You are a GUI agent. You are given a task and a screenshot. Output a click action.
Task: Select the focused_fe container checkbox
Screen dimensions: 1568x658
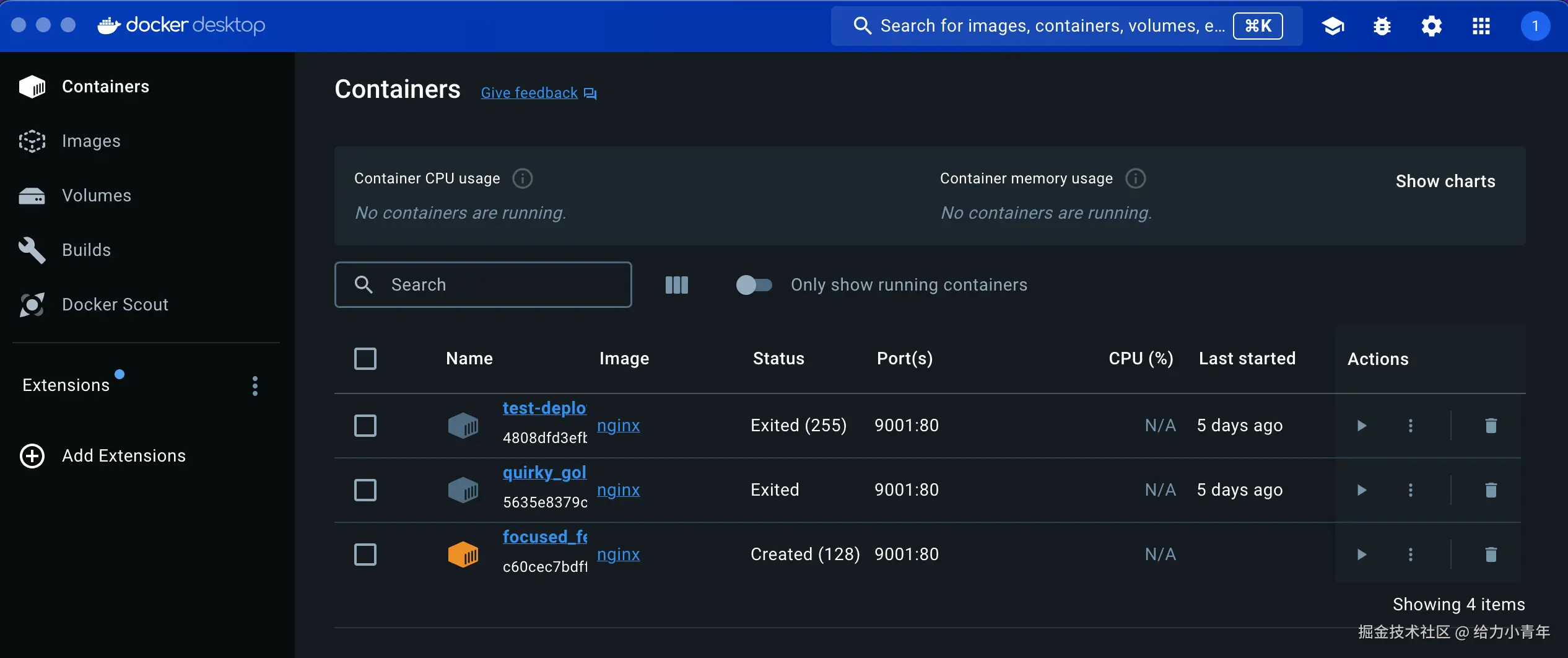point(365,555)
